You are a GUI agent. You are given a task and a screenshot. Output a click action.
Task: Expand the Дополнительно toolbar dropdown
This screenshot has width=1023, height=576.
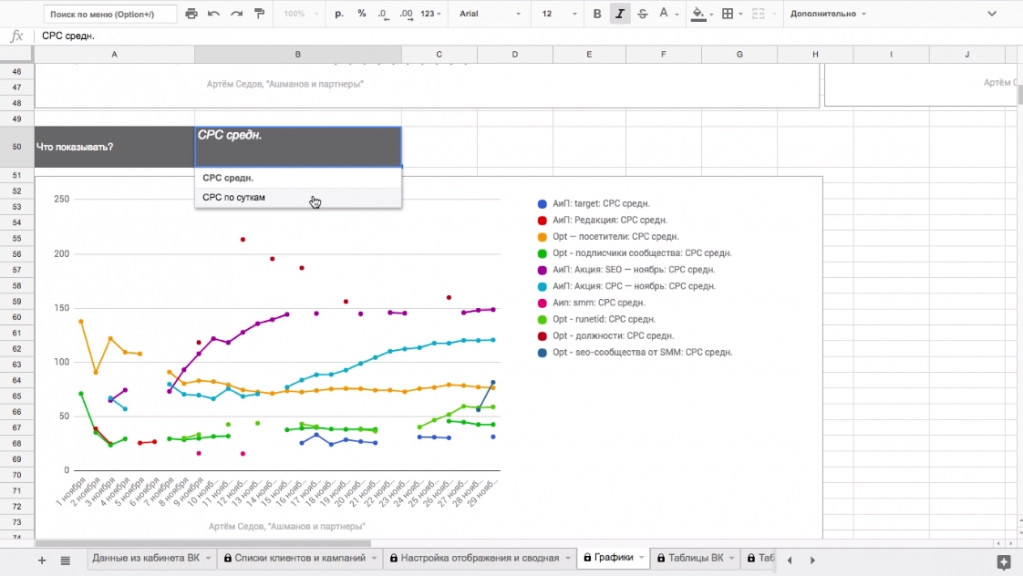click(828, 14)
